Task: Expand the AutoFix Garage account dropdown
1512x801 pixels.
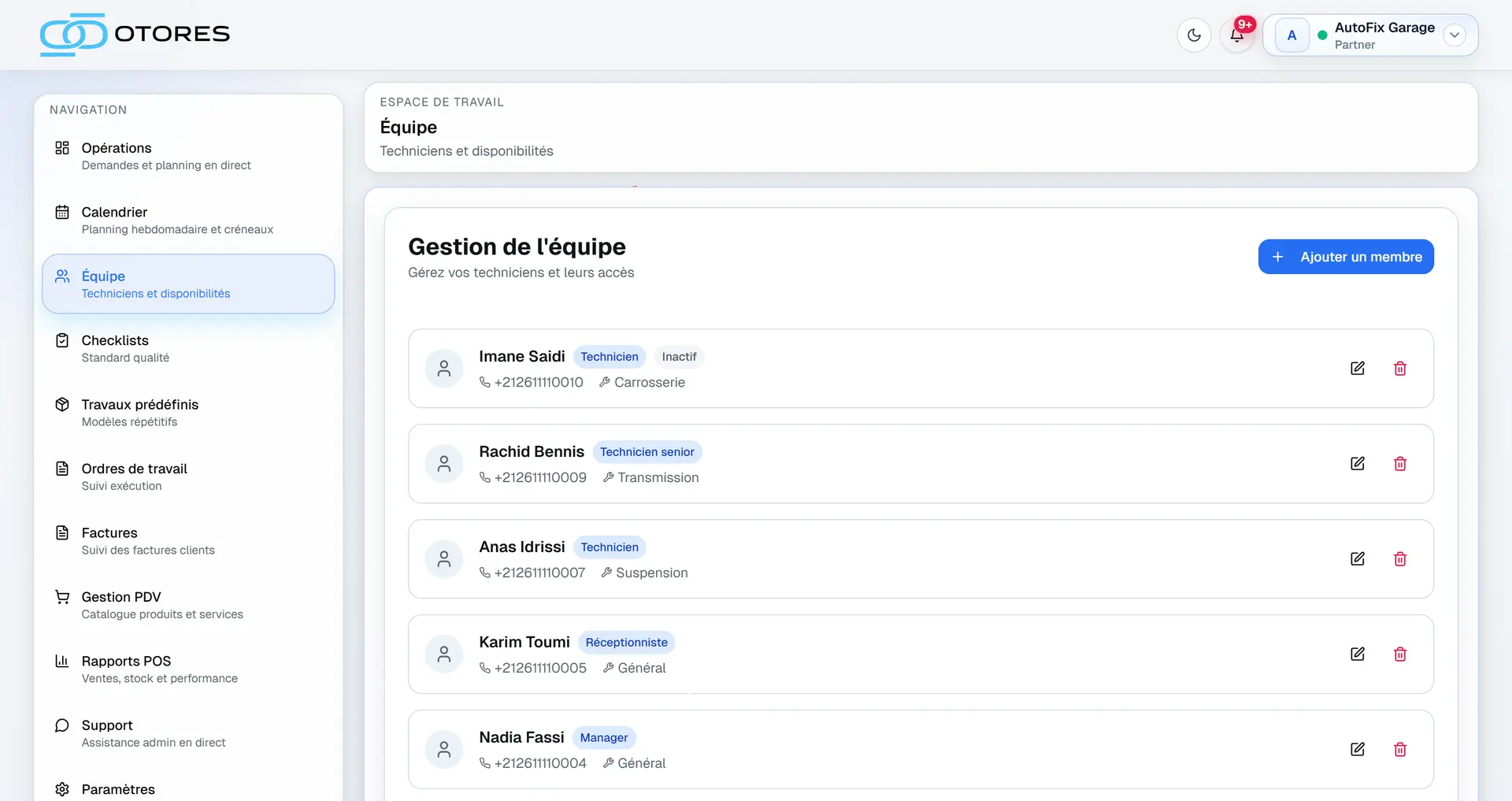Action: (x=1455, y=35)
